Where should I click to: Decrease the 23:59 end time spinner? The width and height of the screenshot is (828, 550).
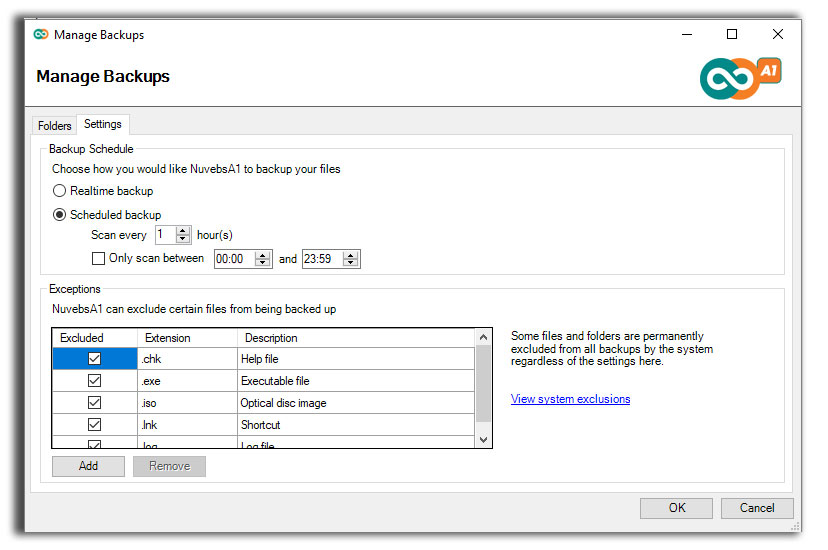(350, 262)
